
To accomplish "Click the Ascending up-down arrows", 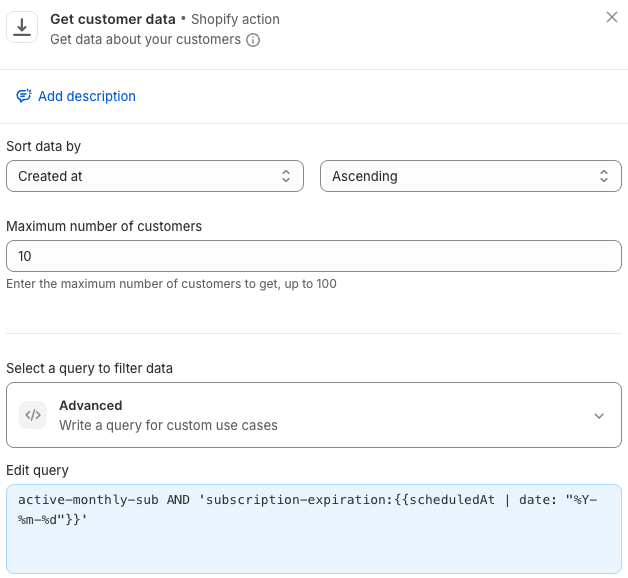I will click(604, 176).
